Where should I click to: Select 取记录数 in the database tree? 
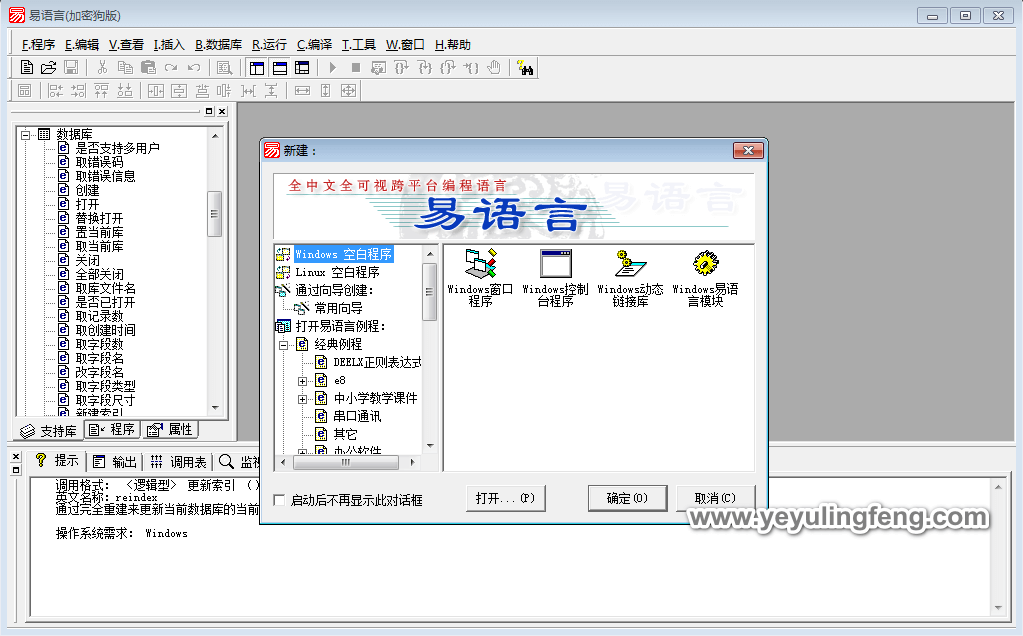99,316
